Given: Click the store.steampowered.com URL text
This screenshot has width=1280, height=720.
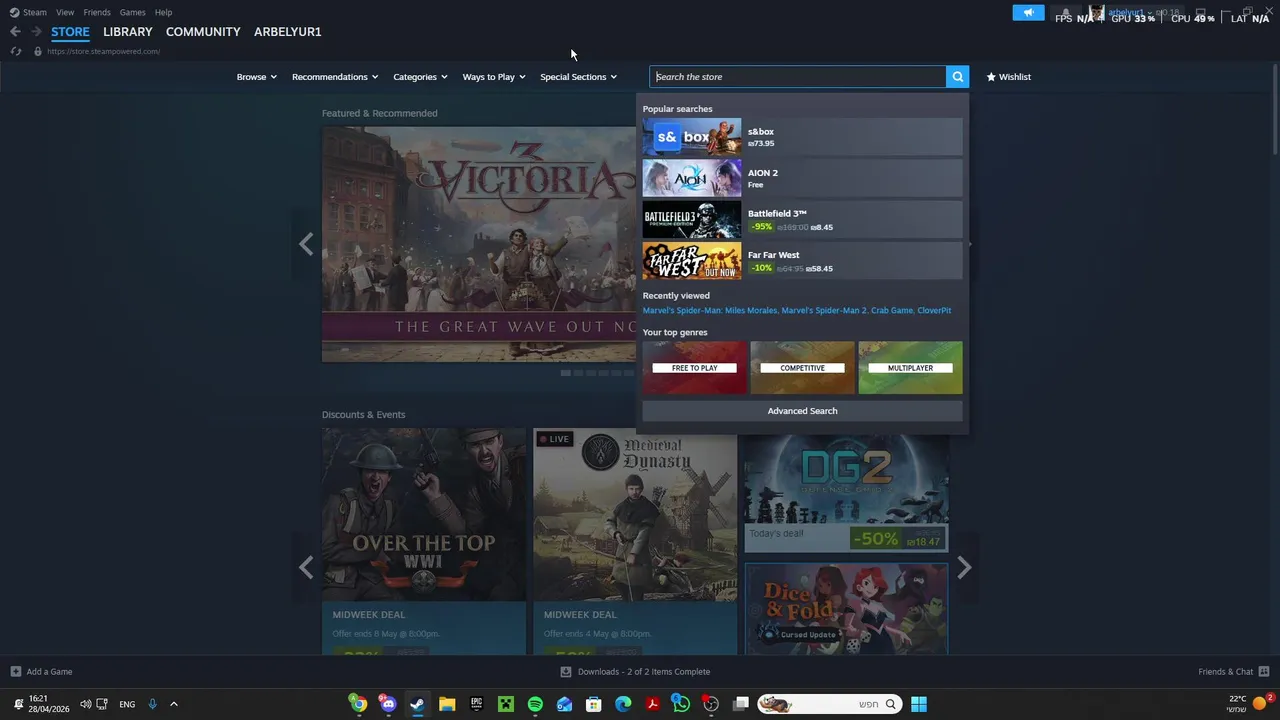Looking at the screenshot, I should [x=103, y=51].
